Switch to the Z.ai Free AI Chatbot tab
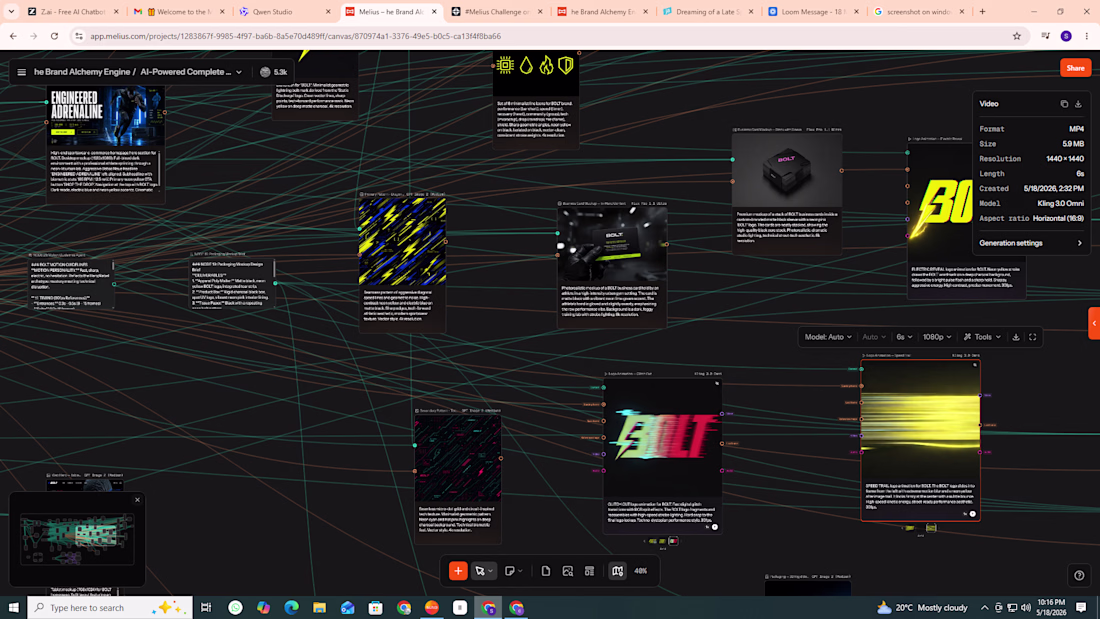Screen dimensions: 1100x619 tap(74, 12)
